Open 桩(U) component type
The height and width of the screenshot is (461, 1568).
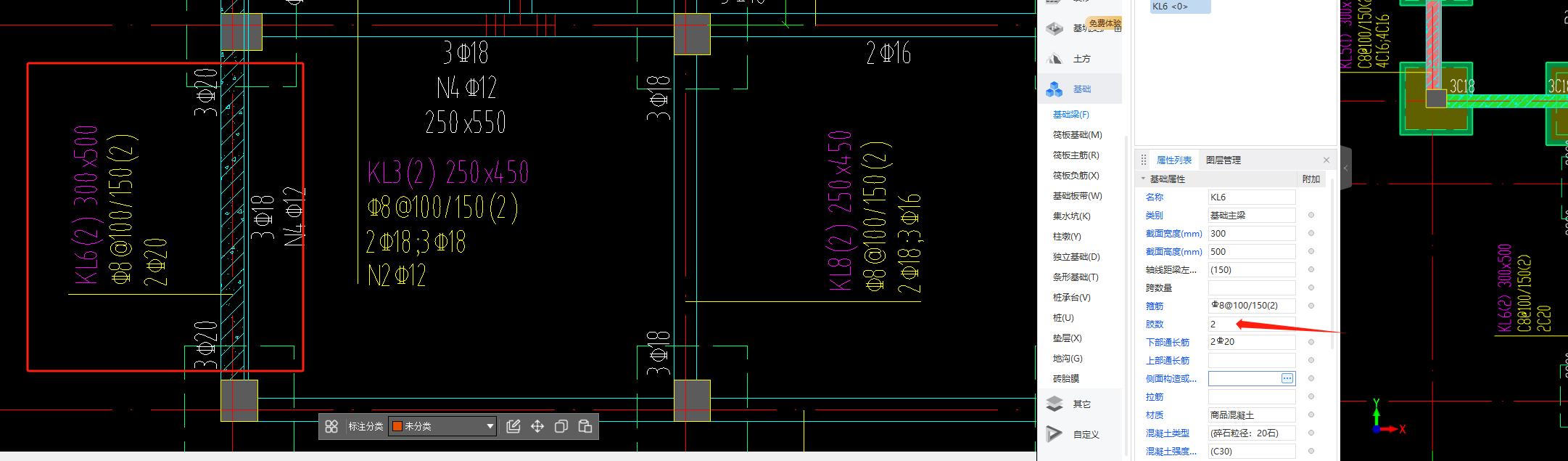(x=1063, y=318)
